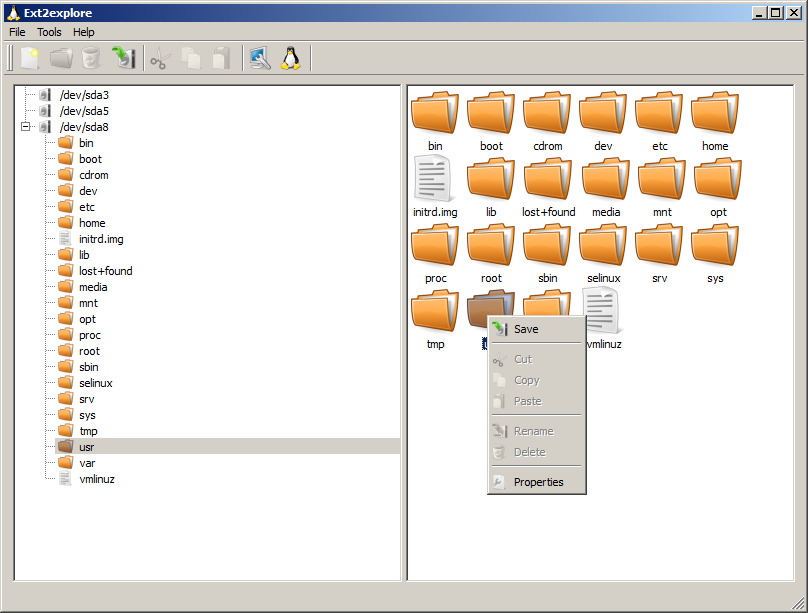Select /dev/sda5 partition in tree
The height and width of the screenshot is (613, 808).
(84, 111)
